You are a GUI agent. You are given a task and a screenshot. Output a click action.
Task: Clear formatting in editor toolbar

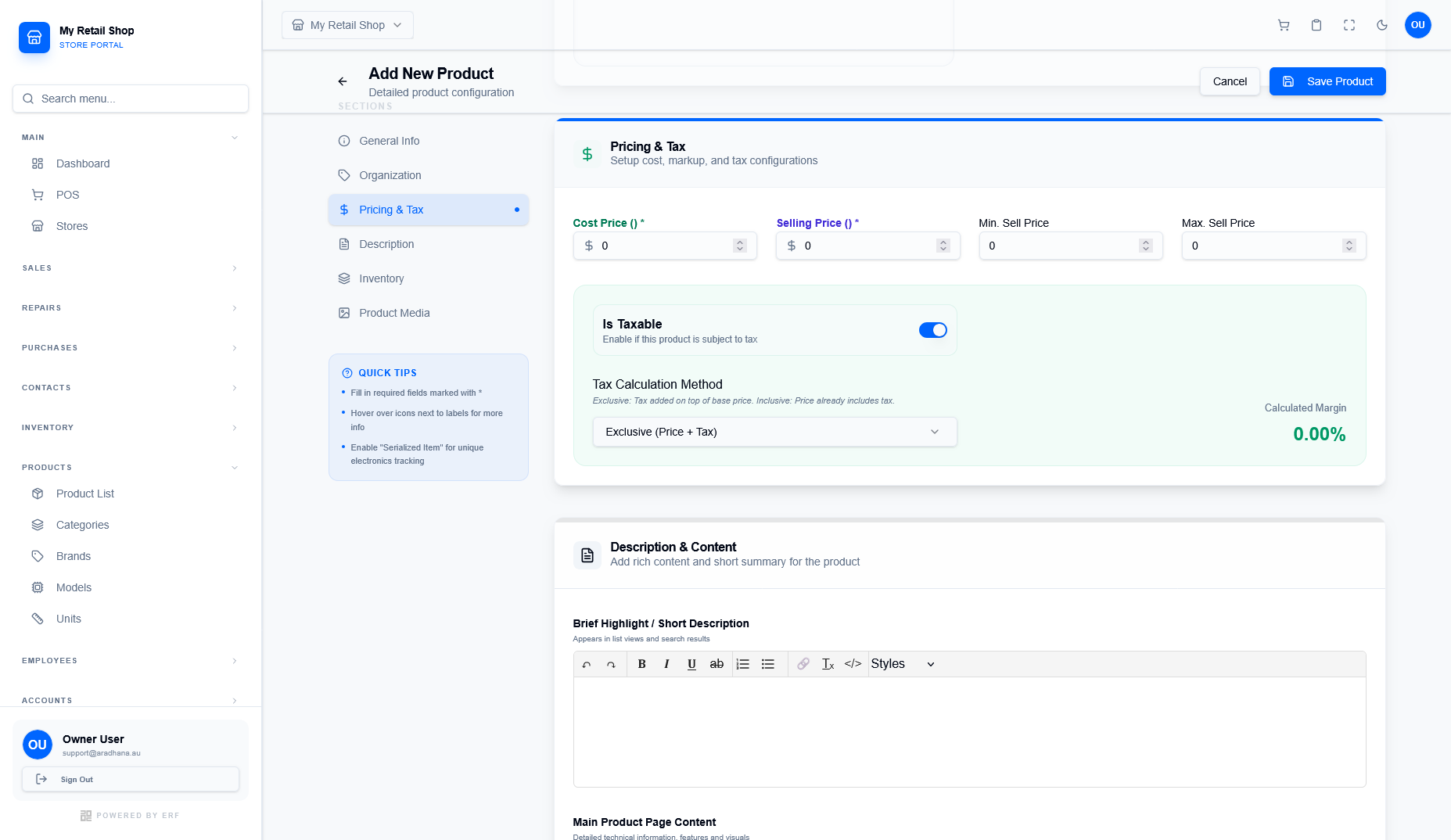[x=828, y=664]
